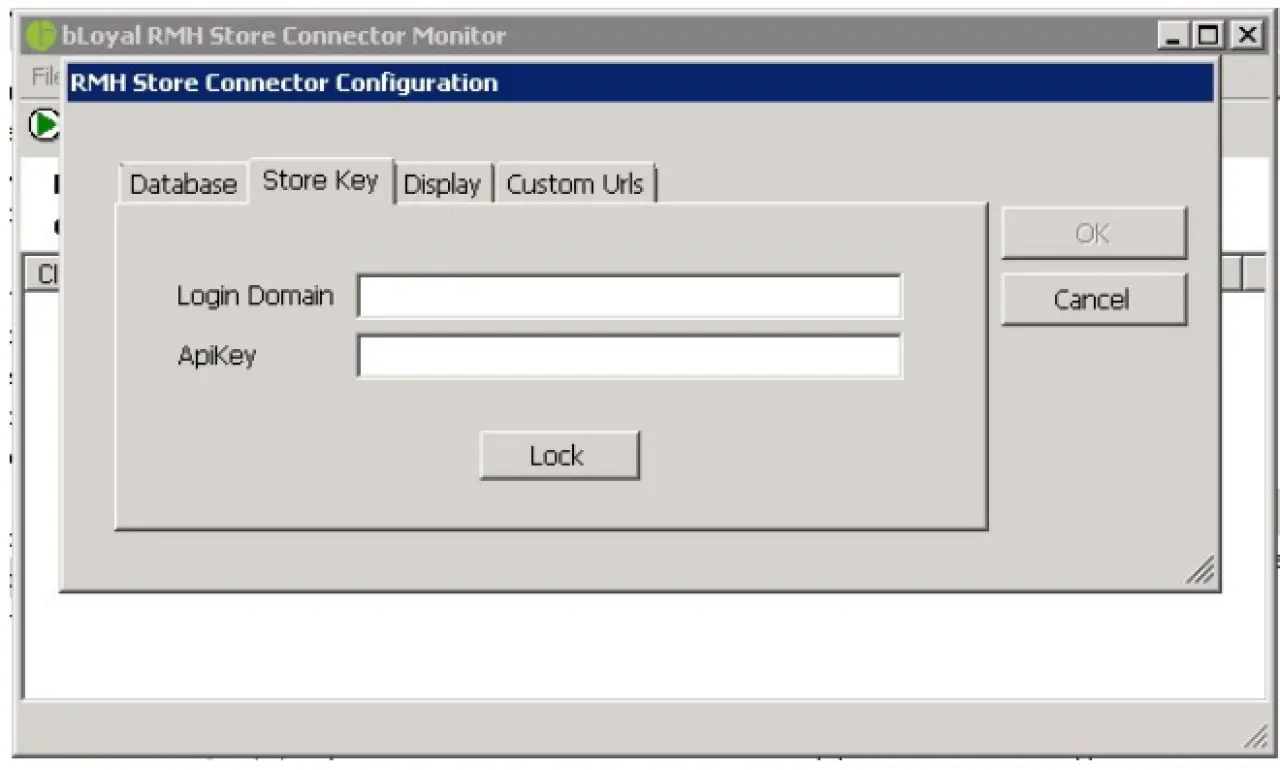Close the bLoyal Monitor window
Viewport: 1280px width, 770px height.
pyautogui.click(x=1246, y=36)
